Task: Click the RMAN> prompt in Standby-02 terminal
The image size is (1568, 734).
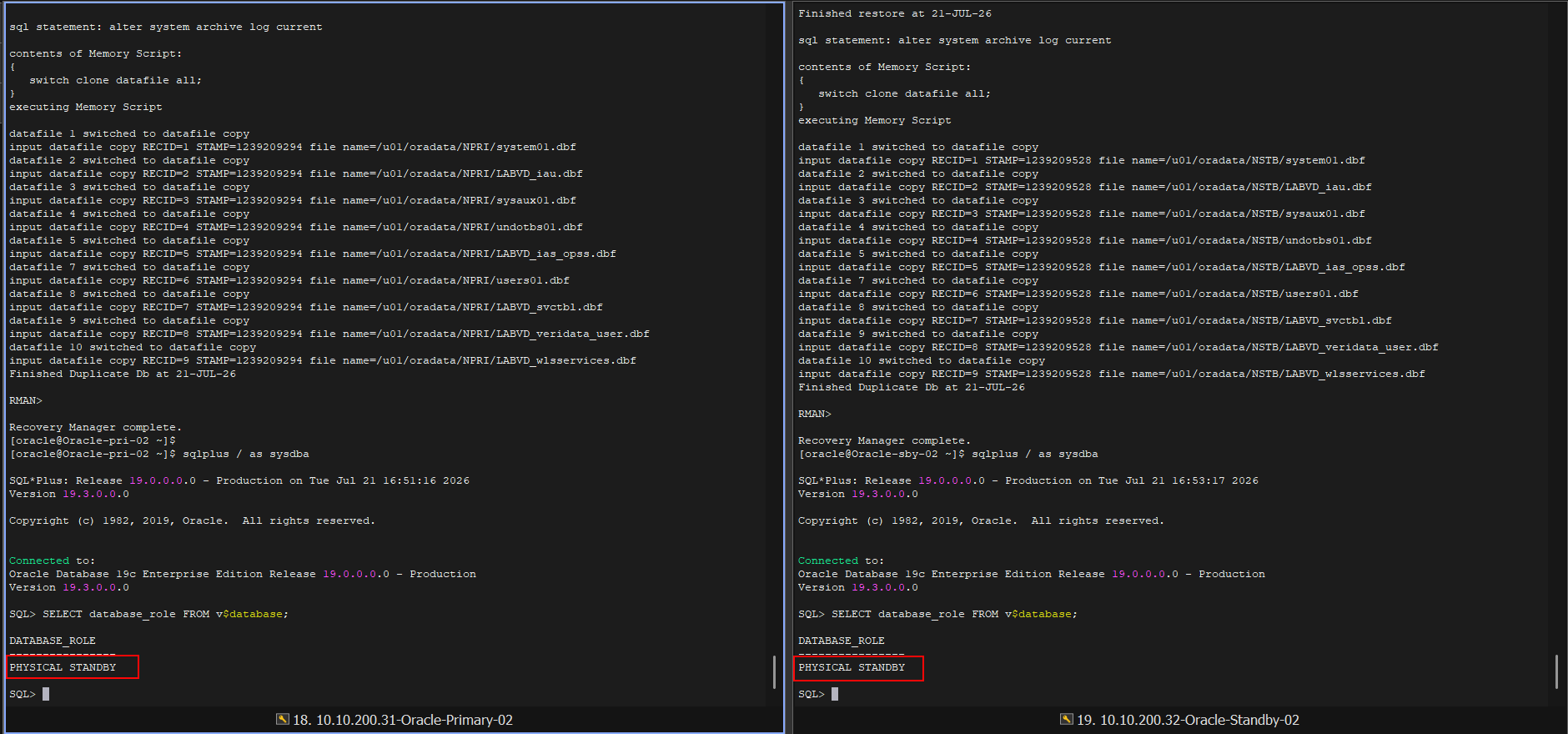Action: click(815, 414)
